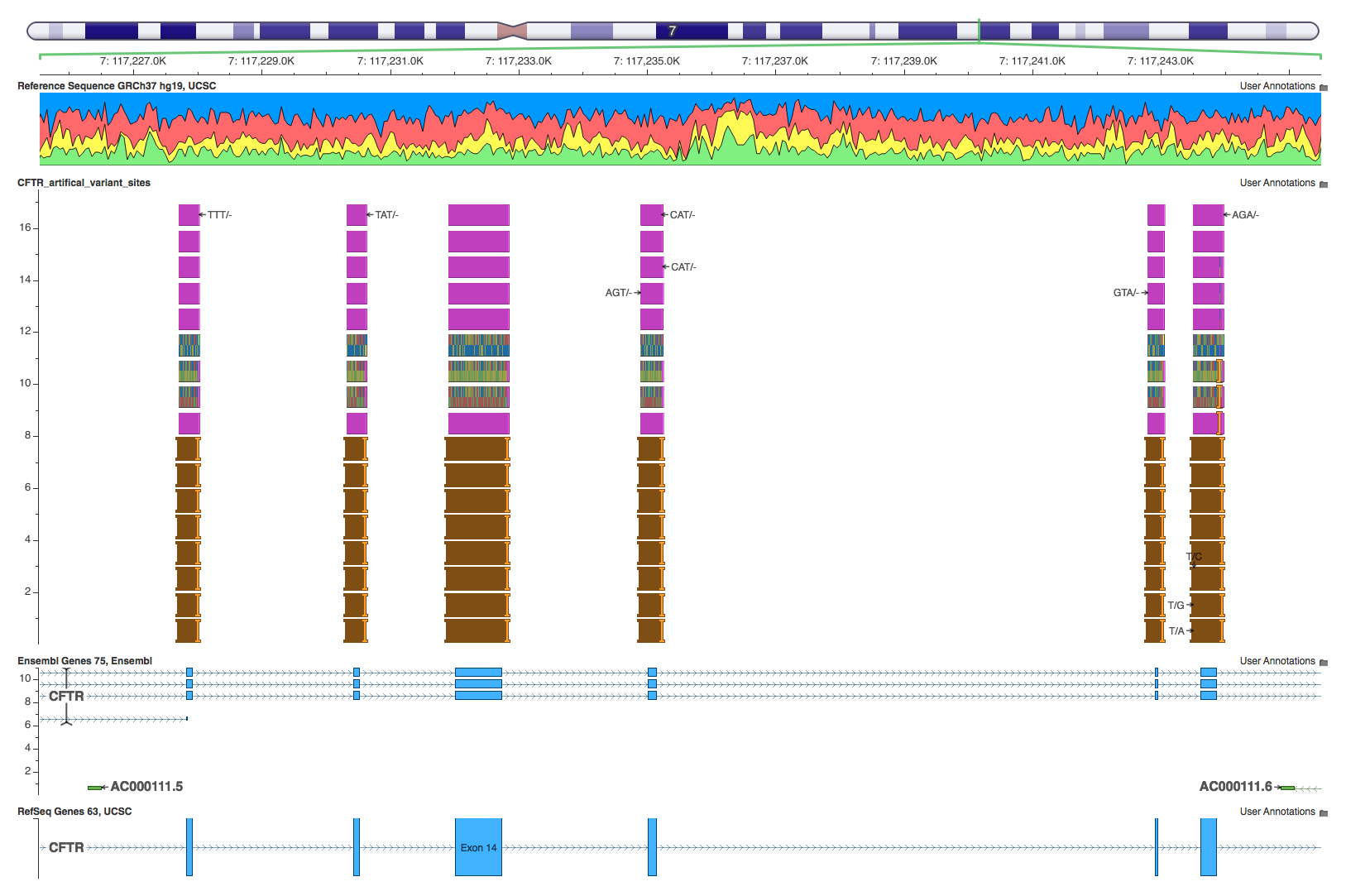Click chromosome number 7 label on ideogram
This screenshot has width=1346, height=896.
tap(672, 31)
